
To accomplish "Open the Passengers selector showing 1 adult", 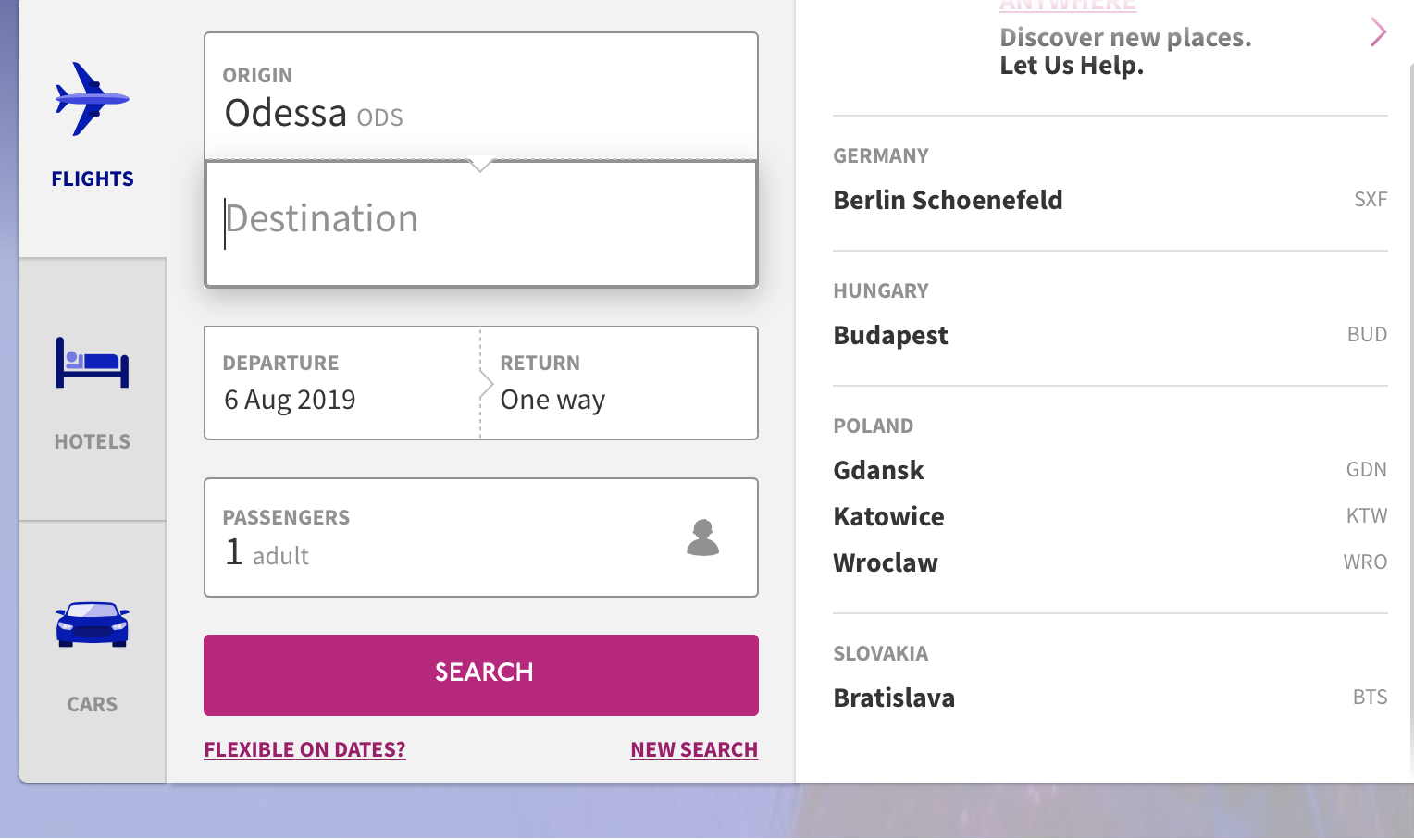I will coord(480,537).
